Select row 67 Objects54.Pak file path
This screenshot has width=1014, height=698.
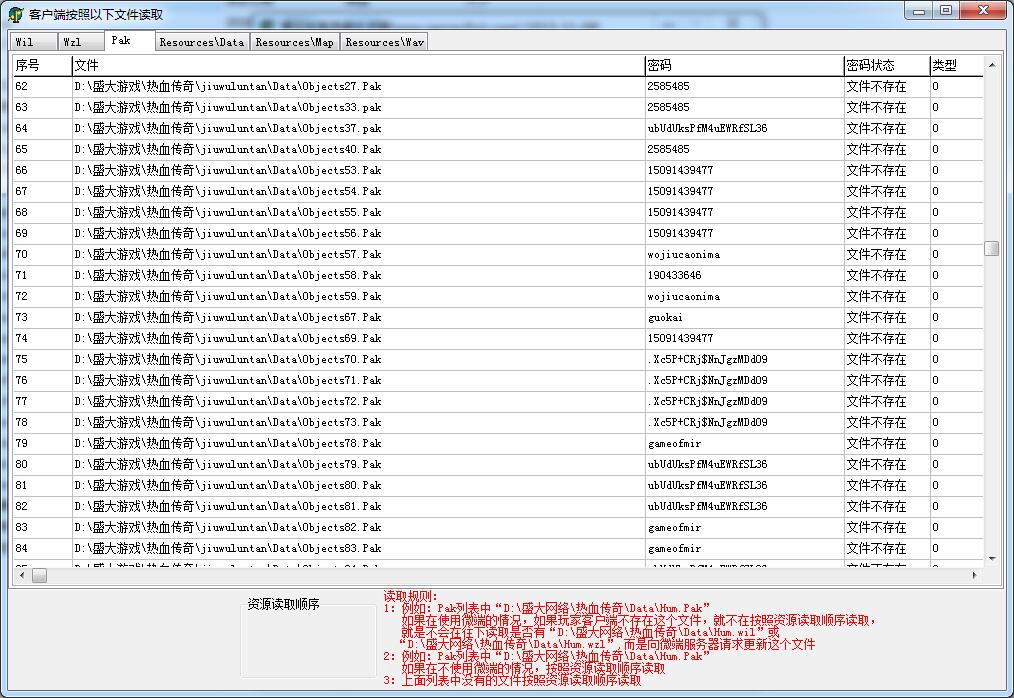tap(228, 191)
